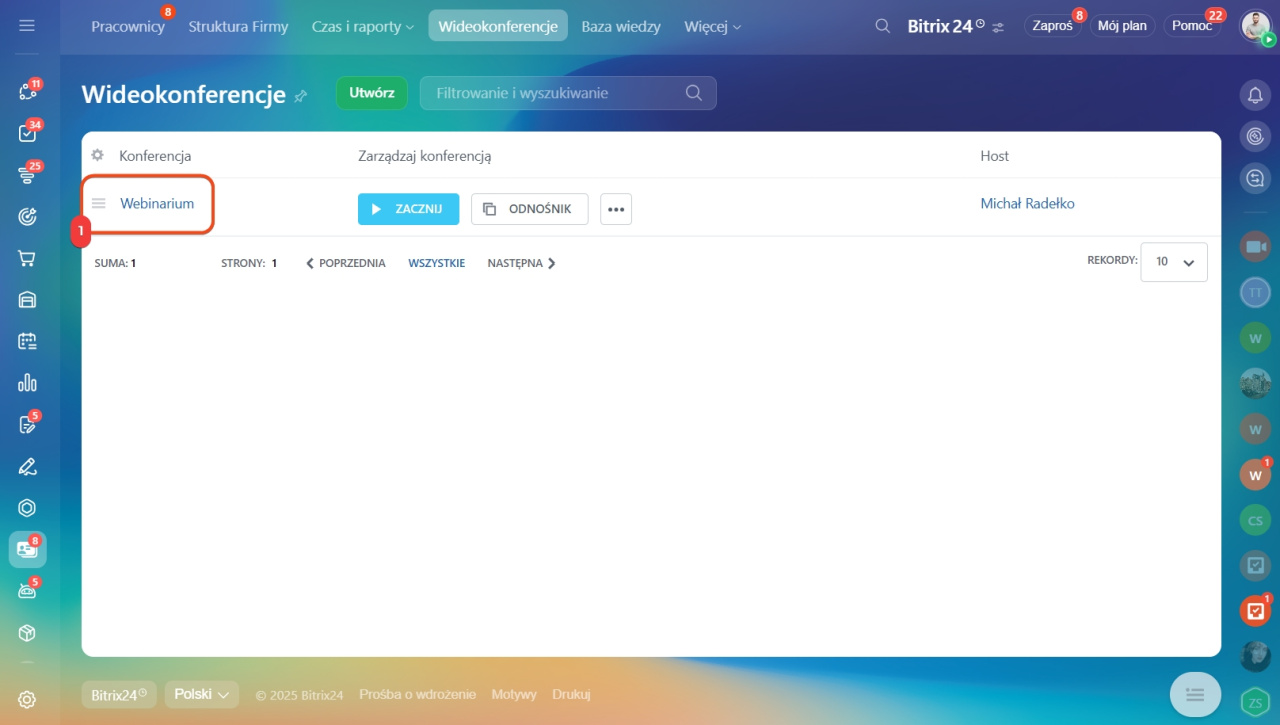1280x725 pixels.
Task: Click Wszystkie in pagination
Action: click(436, 263)
